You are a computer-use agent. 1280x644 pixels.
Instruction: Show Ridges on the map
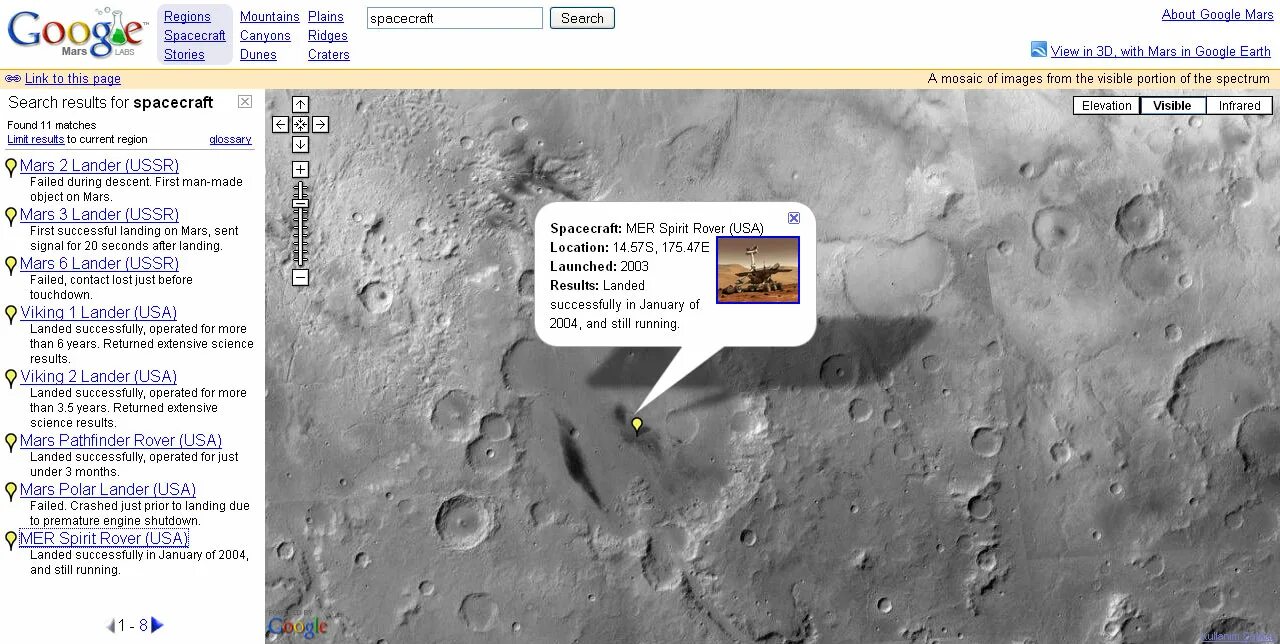(328, 35)
